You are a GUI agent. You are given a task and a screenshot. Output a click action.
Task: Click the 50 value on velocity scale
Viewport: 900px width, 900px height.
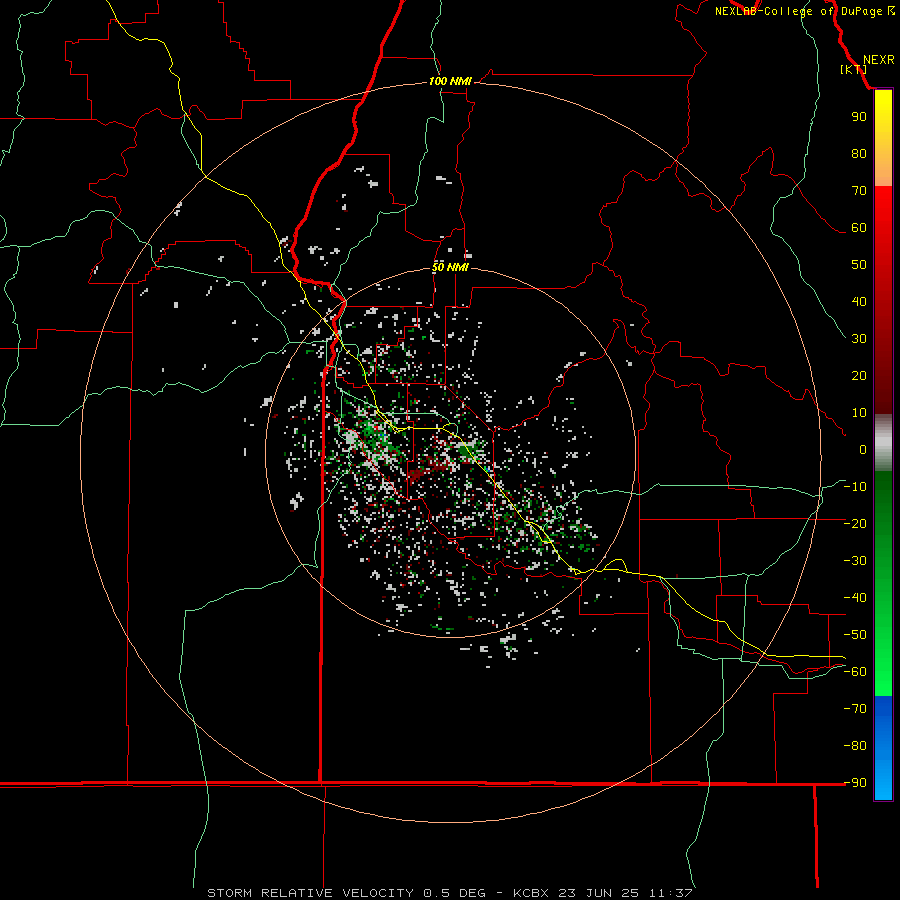coord(859,265)
